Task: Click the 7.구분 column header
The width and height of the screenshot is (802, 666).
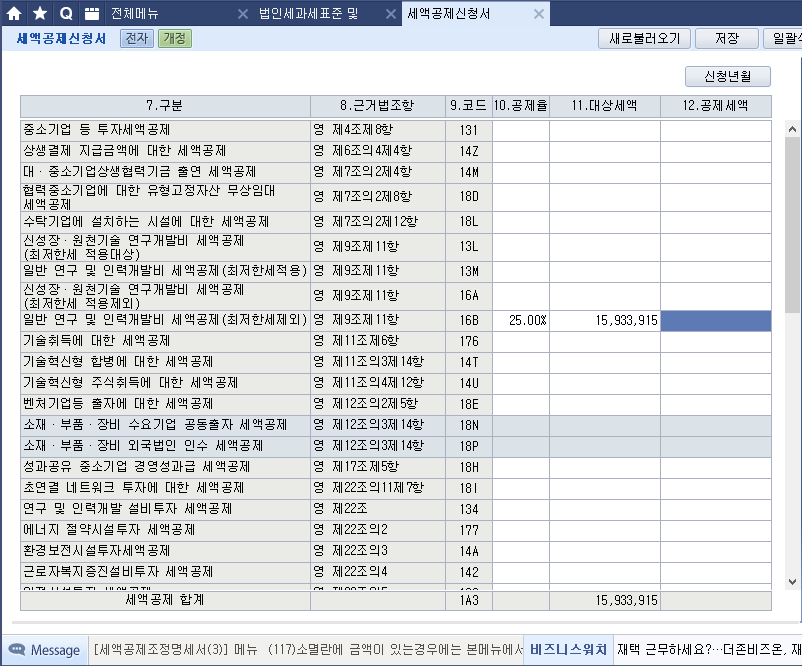Action: [165, 106]
